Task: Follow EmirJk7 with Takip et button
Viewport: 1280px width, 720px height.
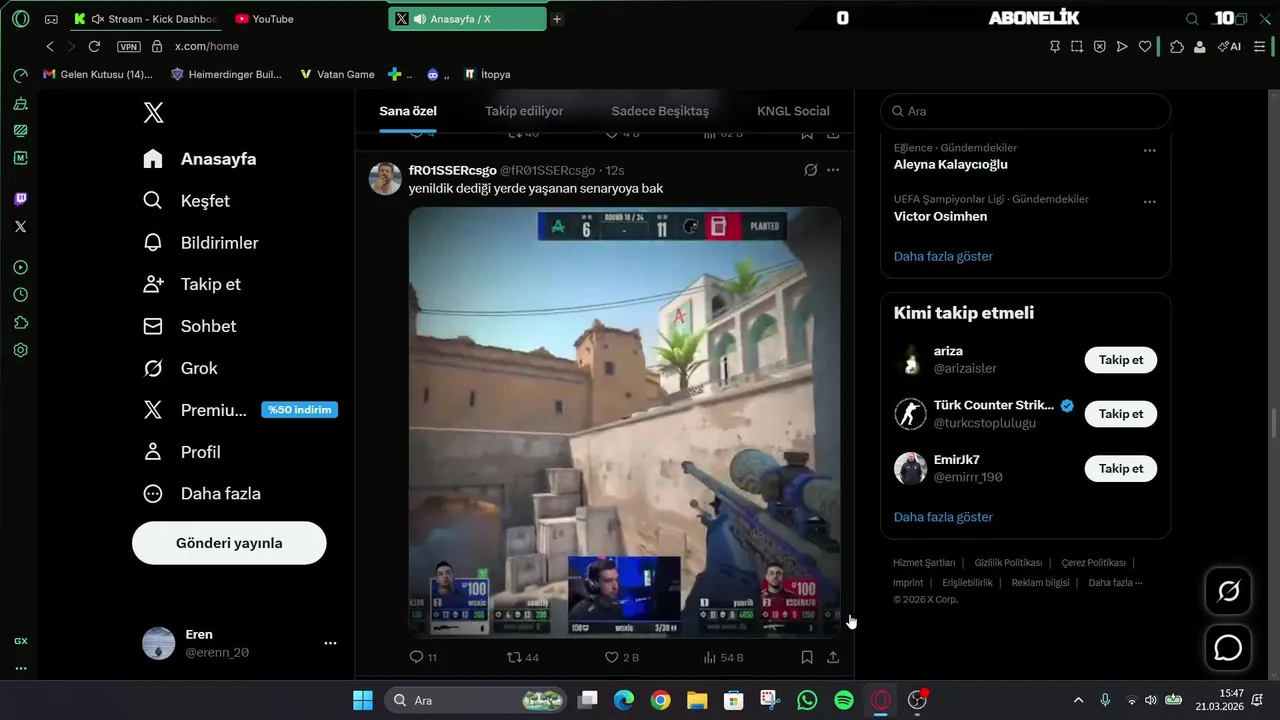Action: (1121, 468)
